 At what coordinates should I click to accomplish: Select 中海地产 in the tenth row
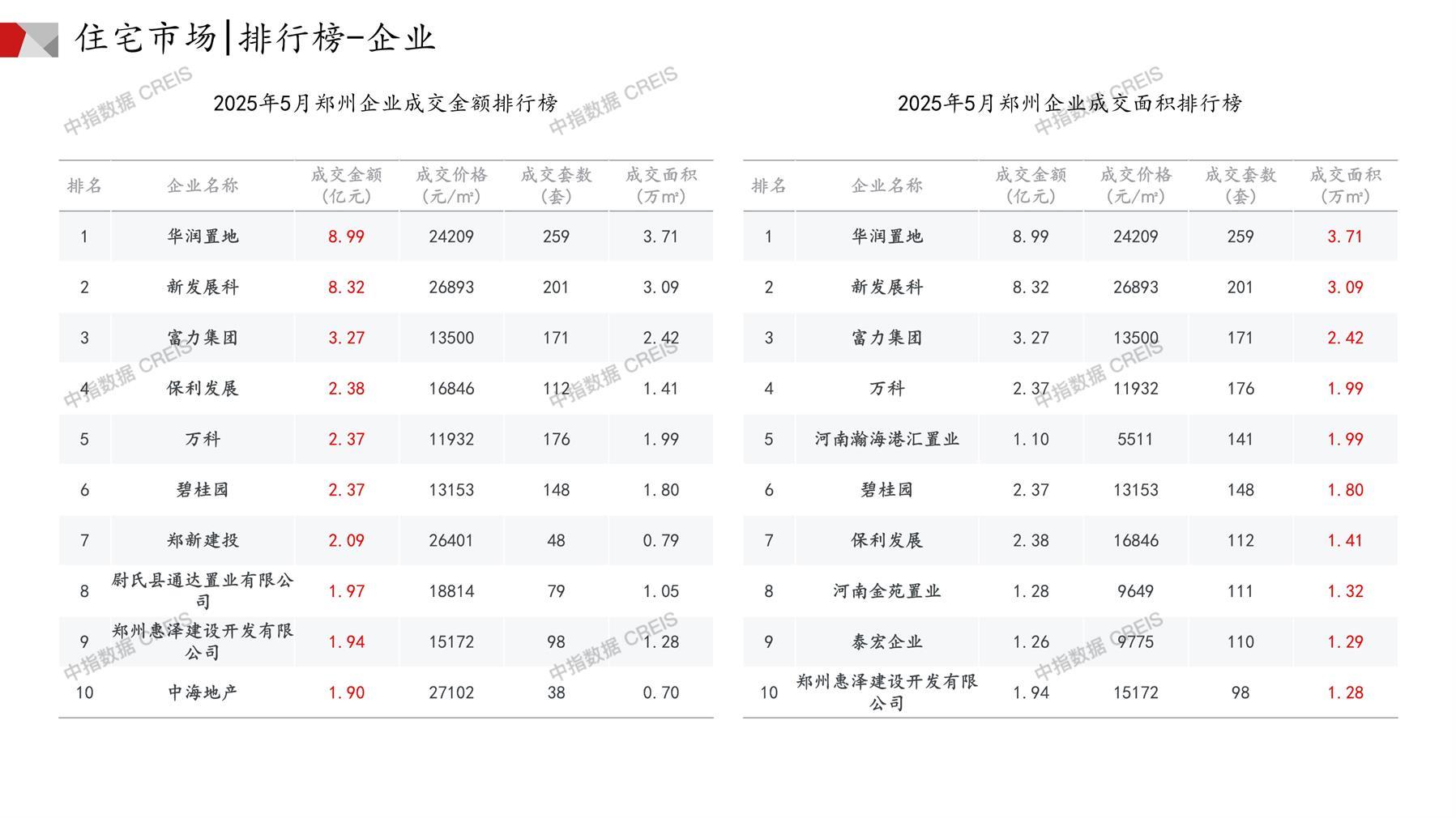coord(203,692)
